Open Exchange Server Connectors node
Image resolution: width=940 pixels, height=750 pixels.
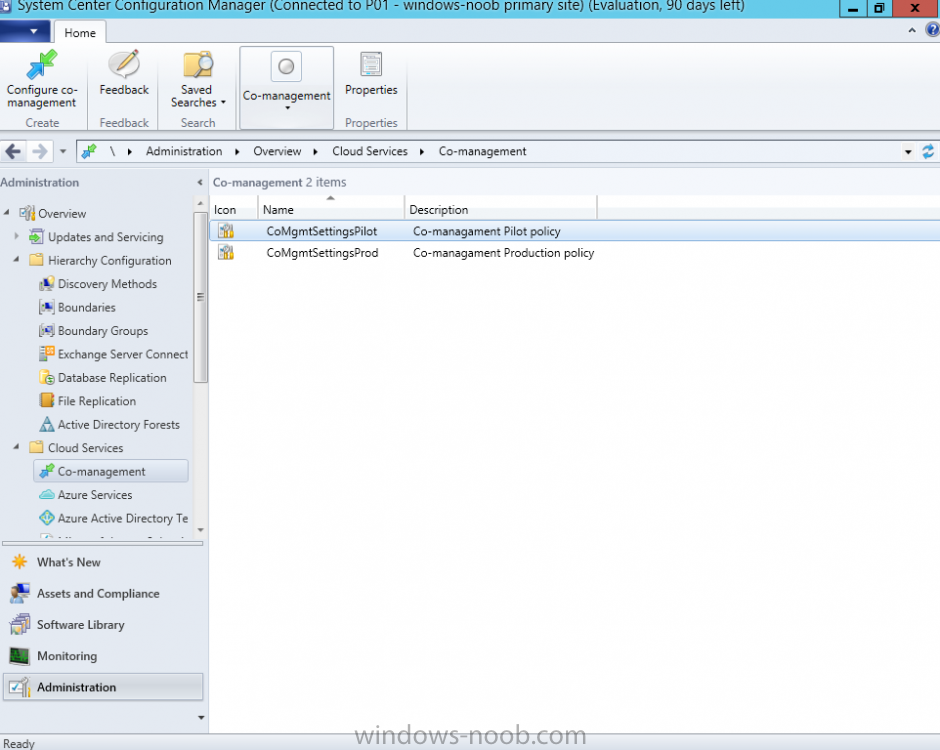pyautogui.click(x=123, y=354)
